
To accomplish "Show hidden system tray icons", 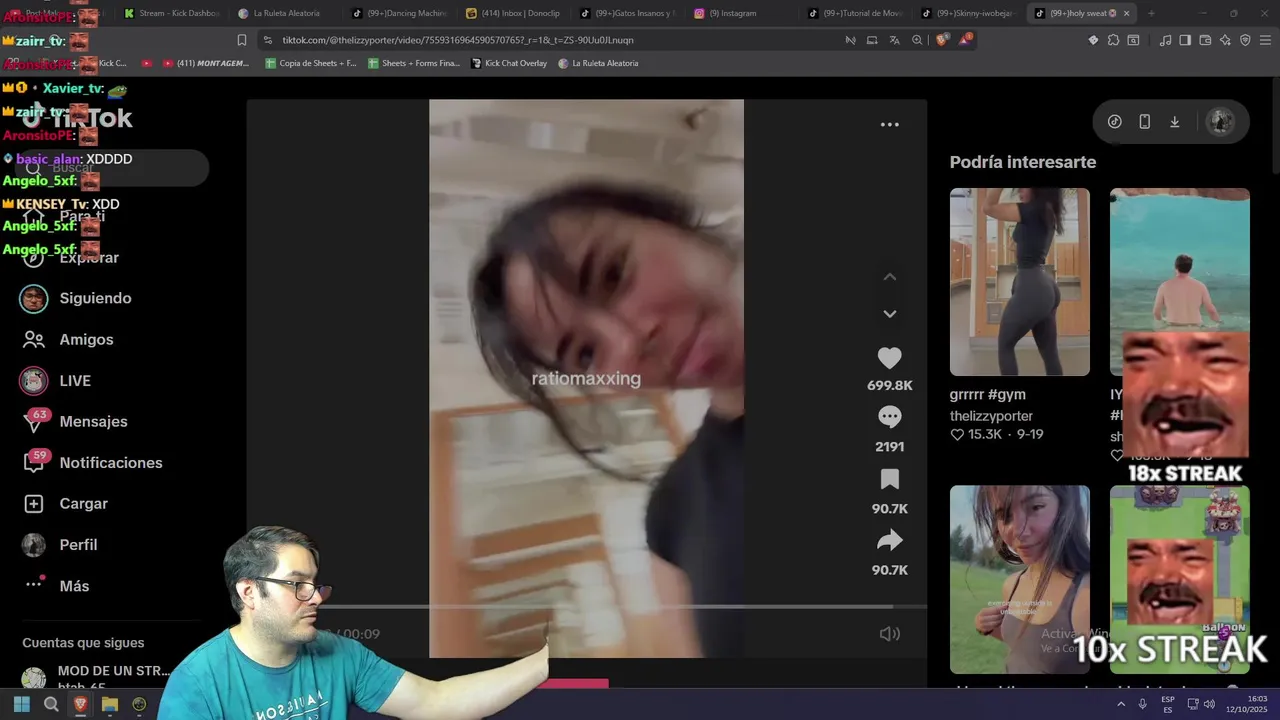I will pos(1121,704).
